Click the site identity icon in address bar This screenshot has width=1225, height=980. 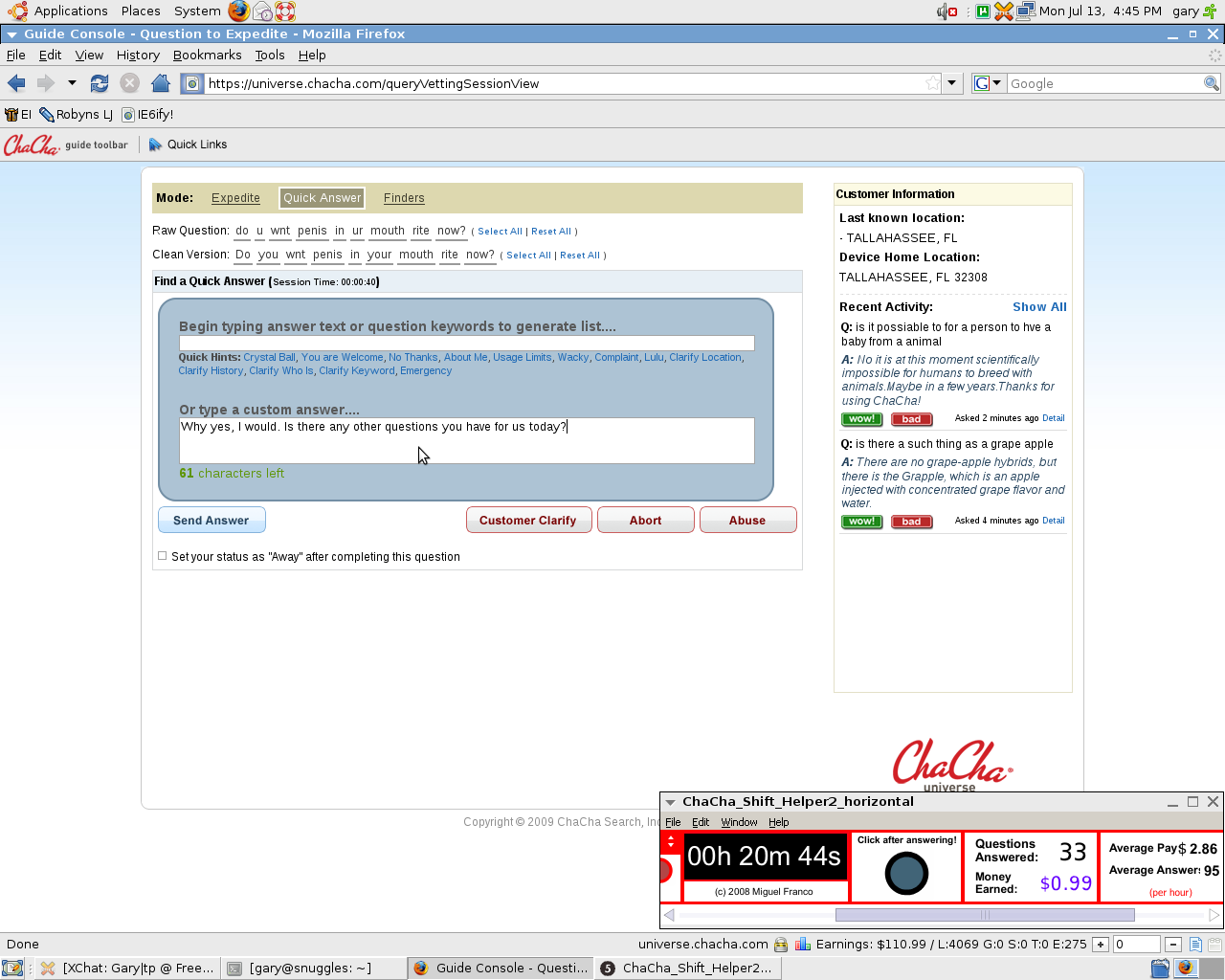[x=192, y=83]
